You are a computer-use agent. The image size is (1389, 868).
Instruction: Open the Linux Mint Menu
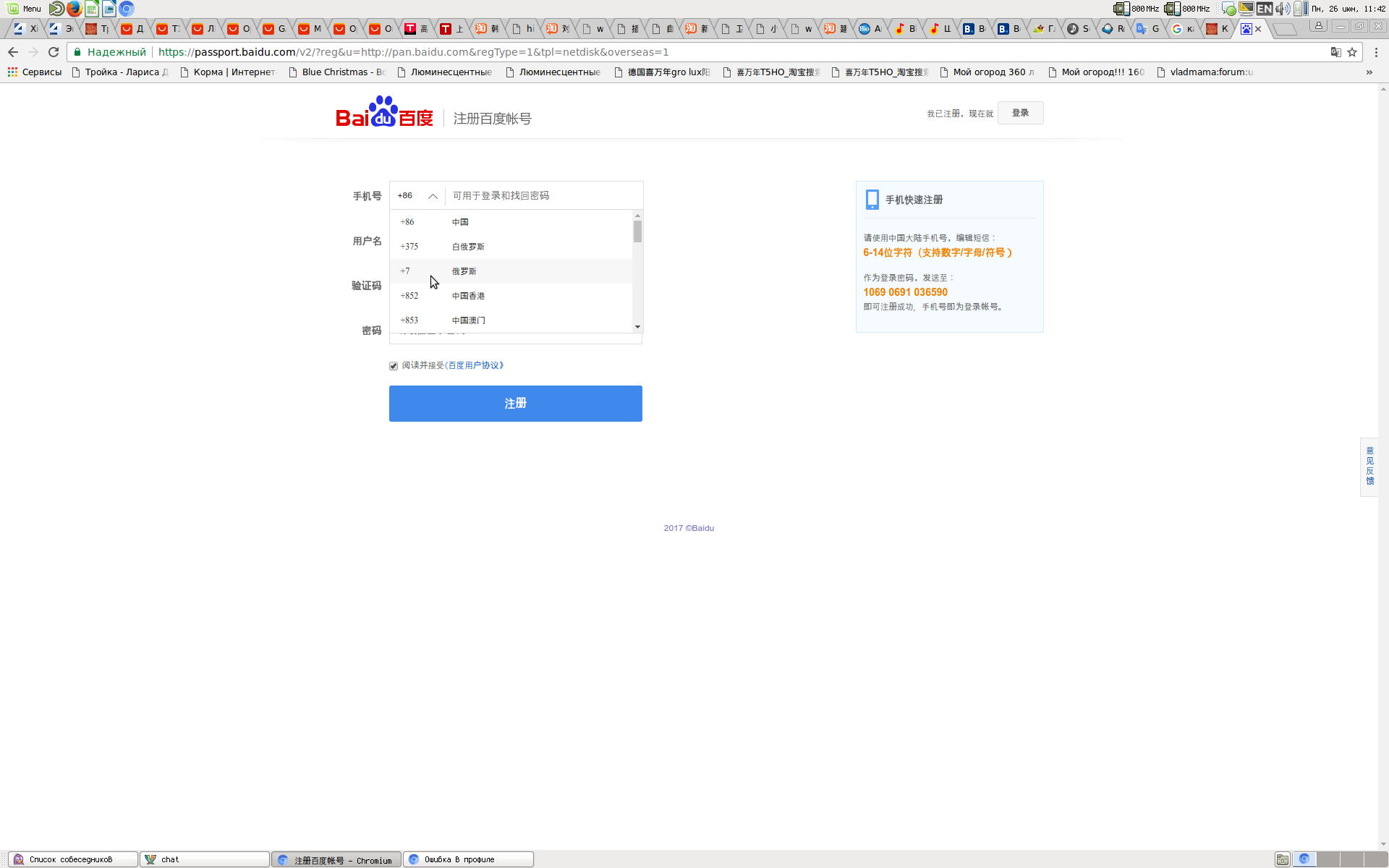[x=24, y=9]
